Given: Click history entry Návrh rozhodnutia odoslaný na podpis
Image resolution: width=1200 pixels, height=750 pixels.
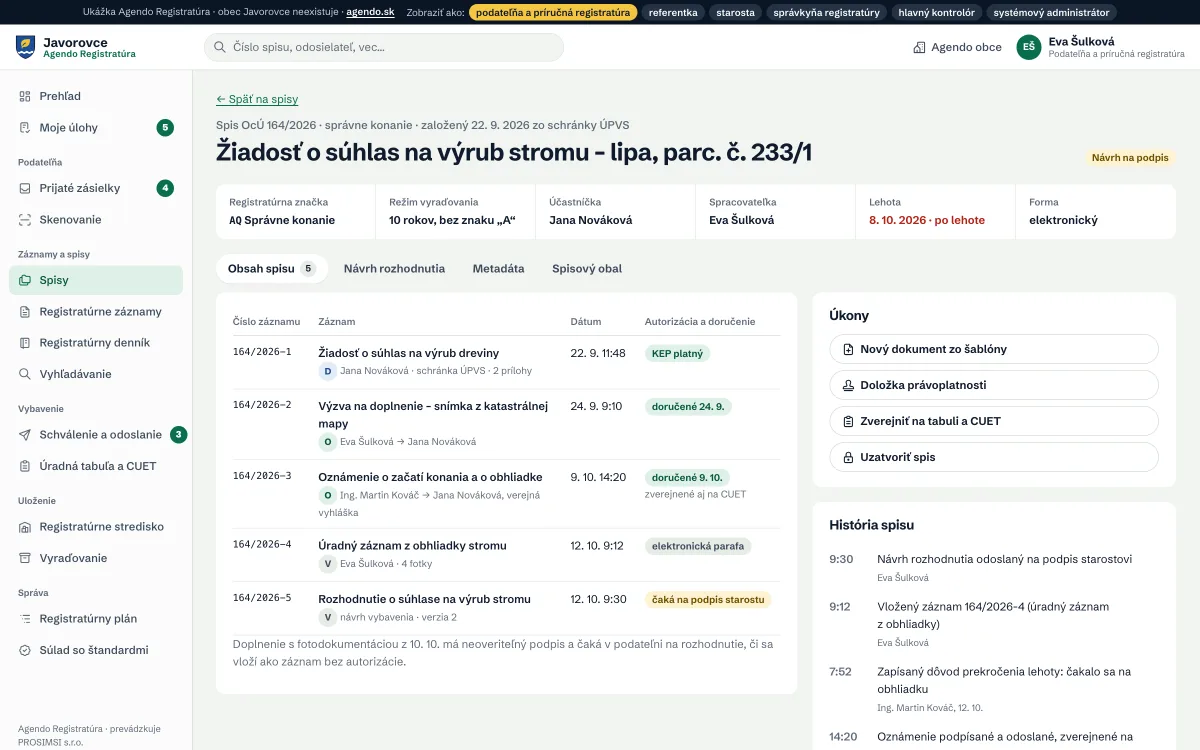Looking at the screenshot, I should 1004,559.
